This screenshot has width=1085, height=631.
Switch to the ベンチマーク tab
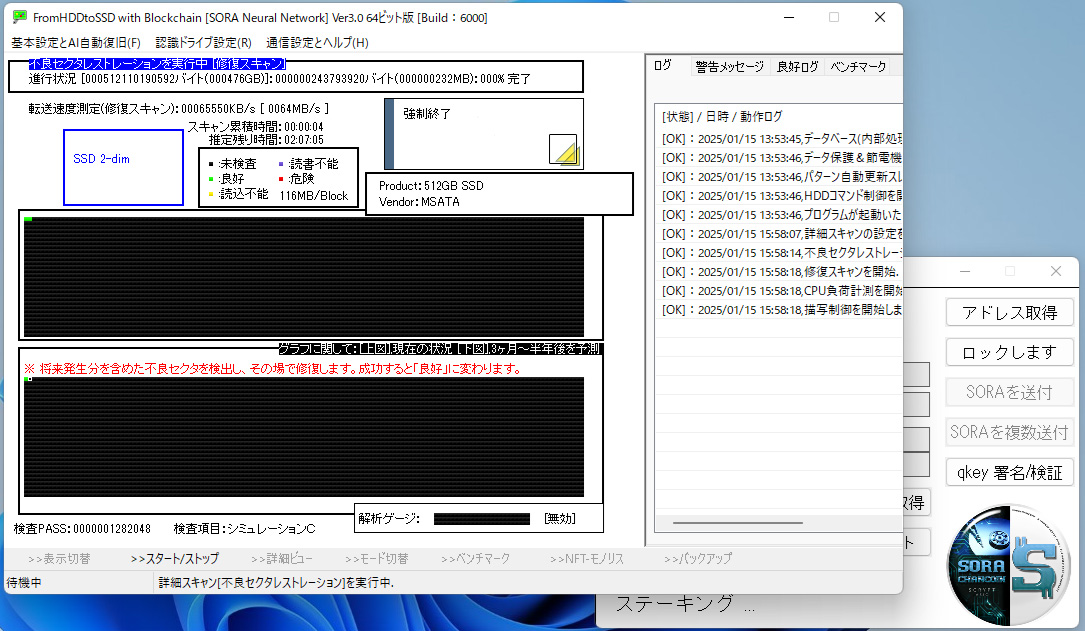coord(858,66)
